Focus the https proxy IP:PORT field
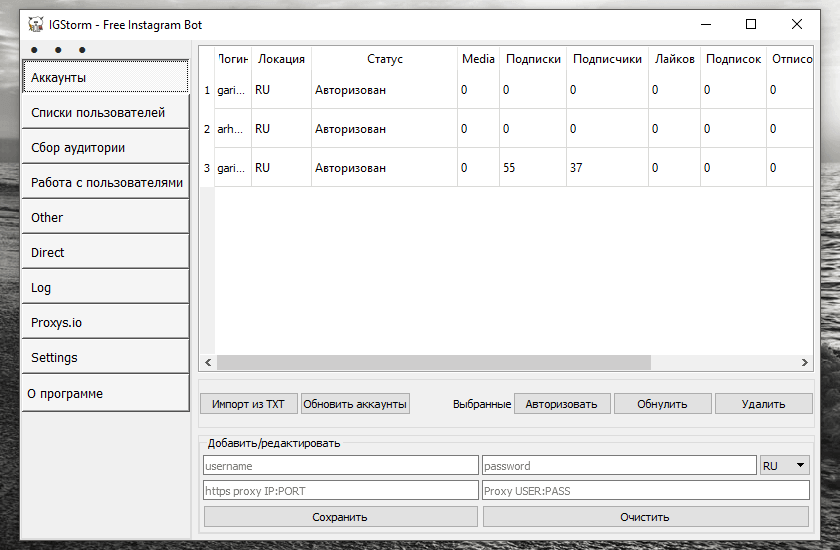 [x=340, y=491]
